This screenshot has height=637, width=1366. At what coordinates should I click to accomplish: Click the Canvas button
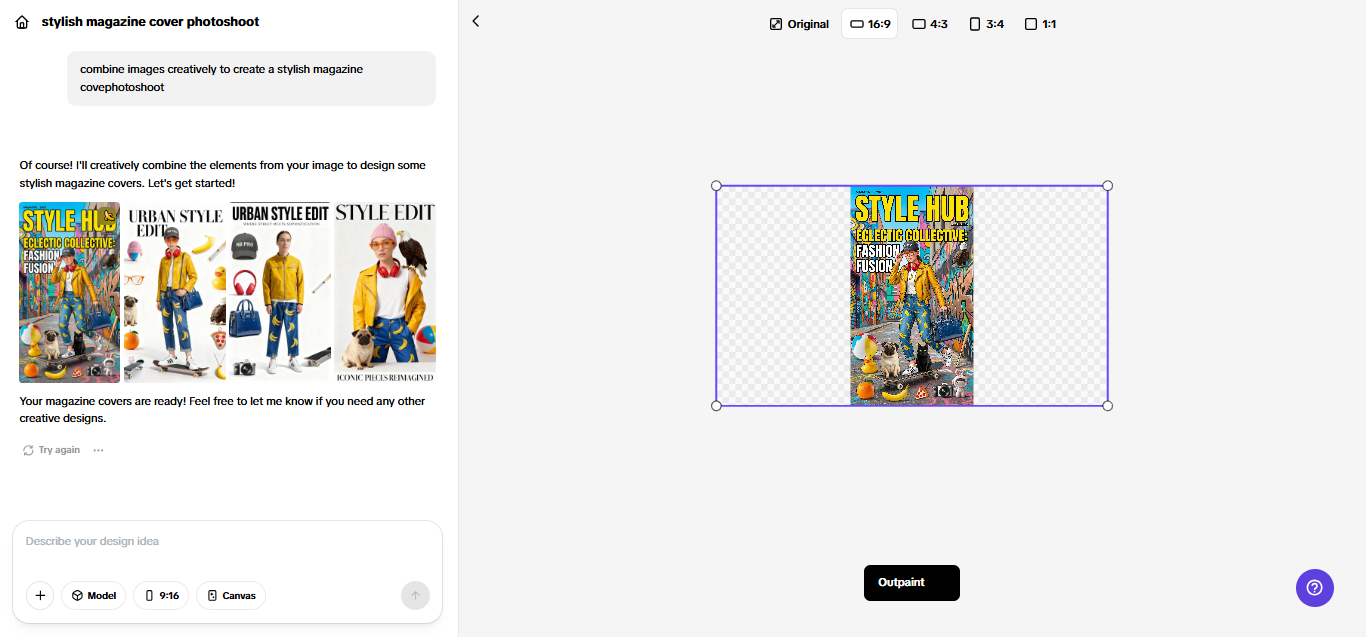[x=231, y=596]
